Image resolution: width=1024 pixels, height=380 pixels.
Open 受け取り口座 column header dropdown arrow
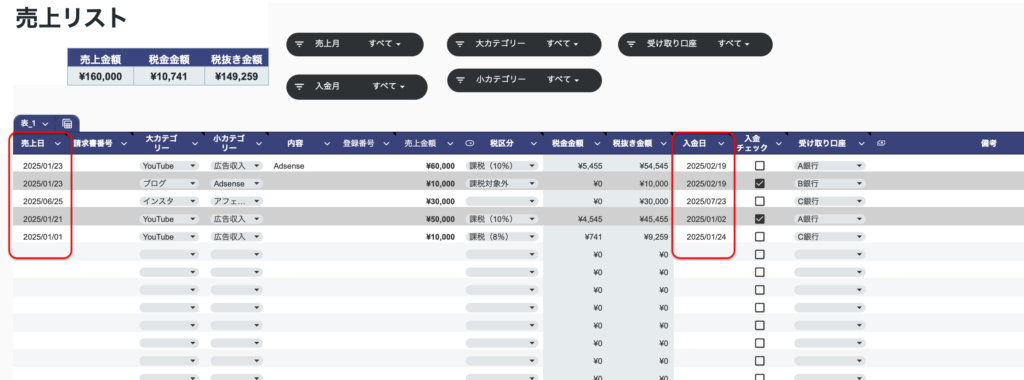coord(861,144)
